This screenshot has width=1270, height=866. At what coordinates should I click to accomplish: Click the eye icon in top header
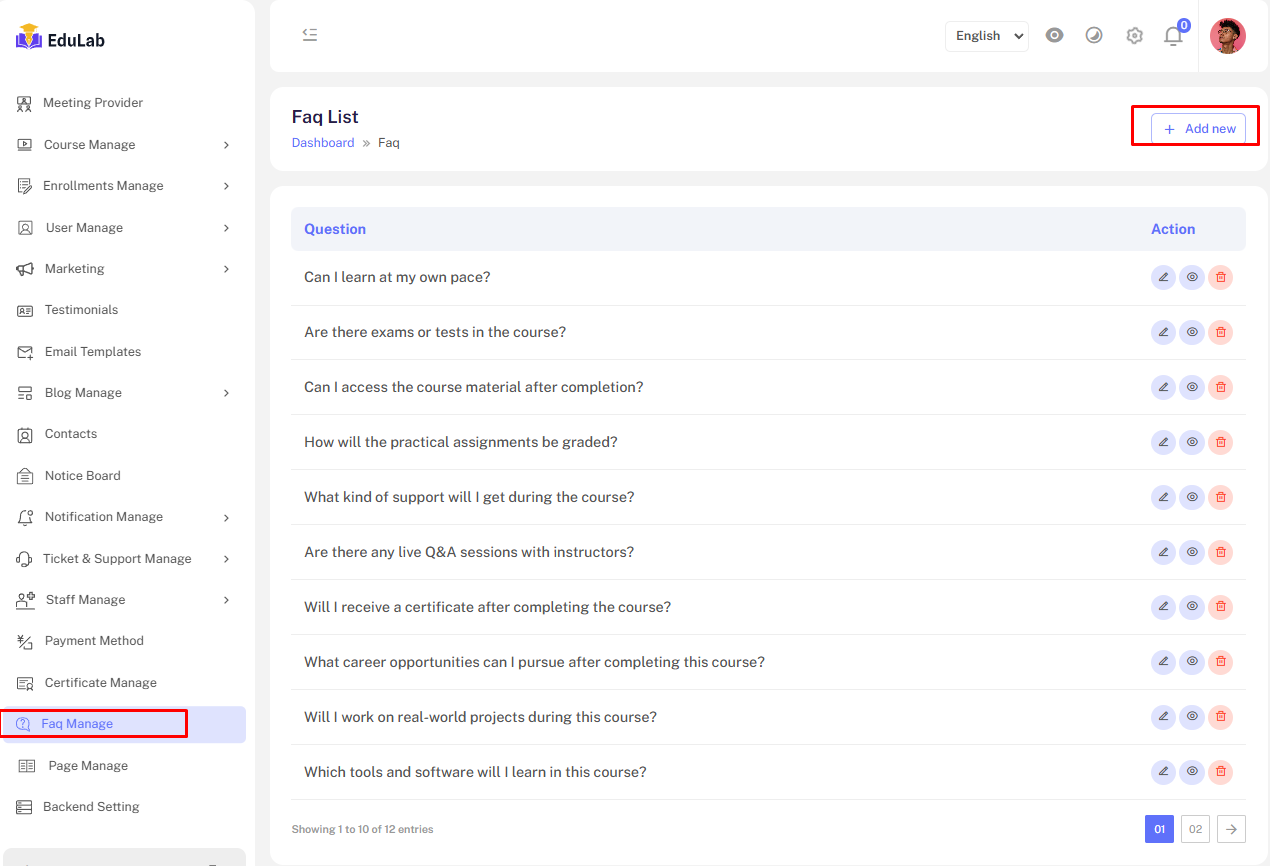pos(1054,36)
